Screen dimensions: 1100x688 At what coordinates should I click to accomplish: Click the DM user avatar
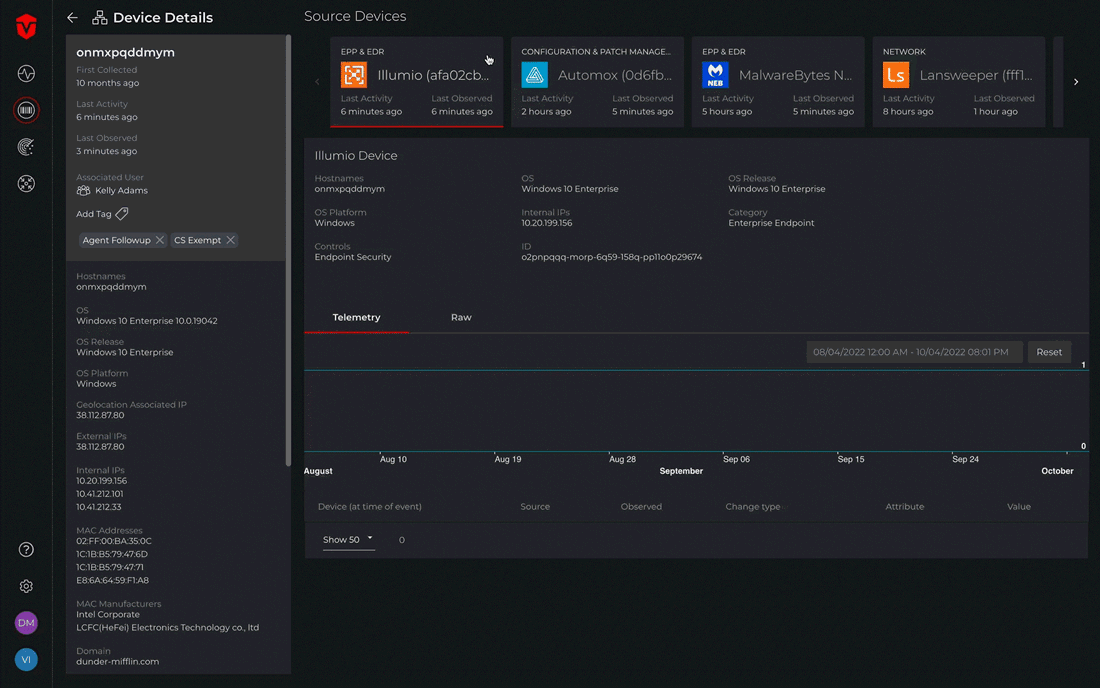(x=26, y=623)
